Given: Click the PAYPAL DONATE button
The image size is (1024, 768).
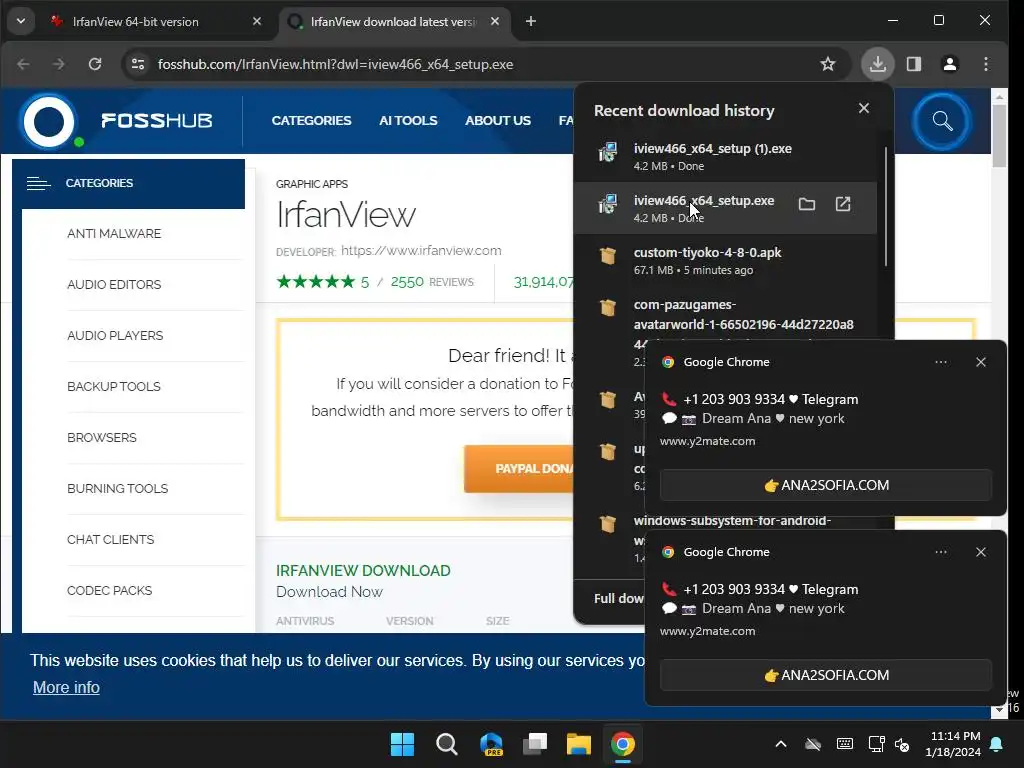Looking at the screenshot, I should [519, 468].
